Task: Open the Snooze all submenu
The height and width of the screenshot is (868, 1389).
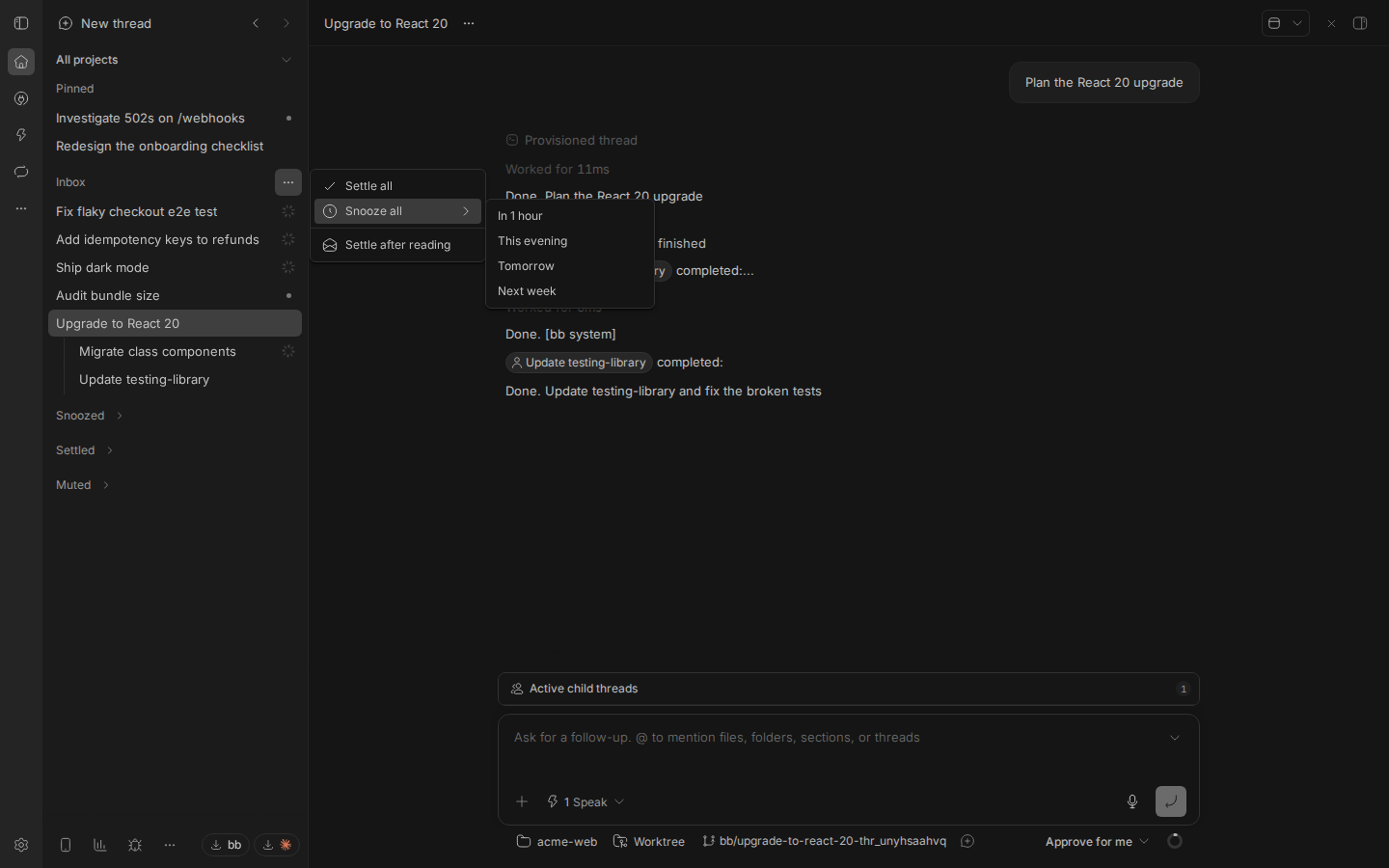Action: (x=397, y=211)
